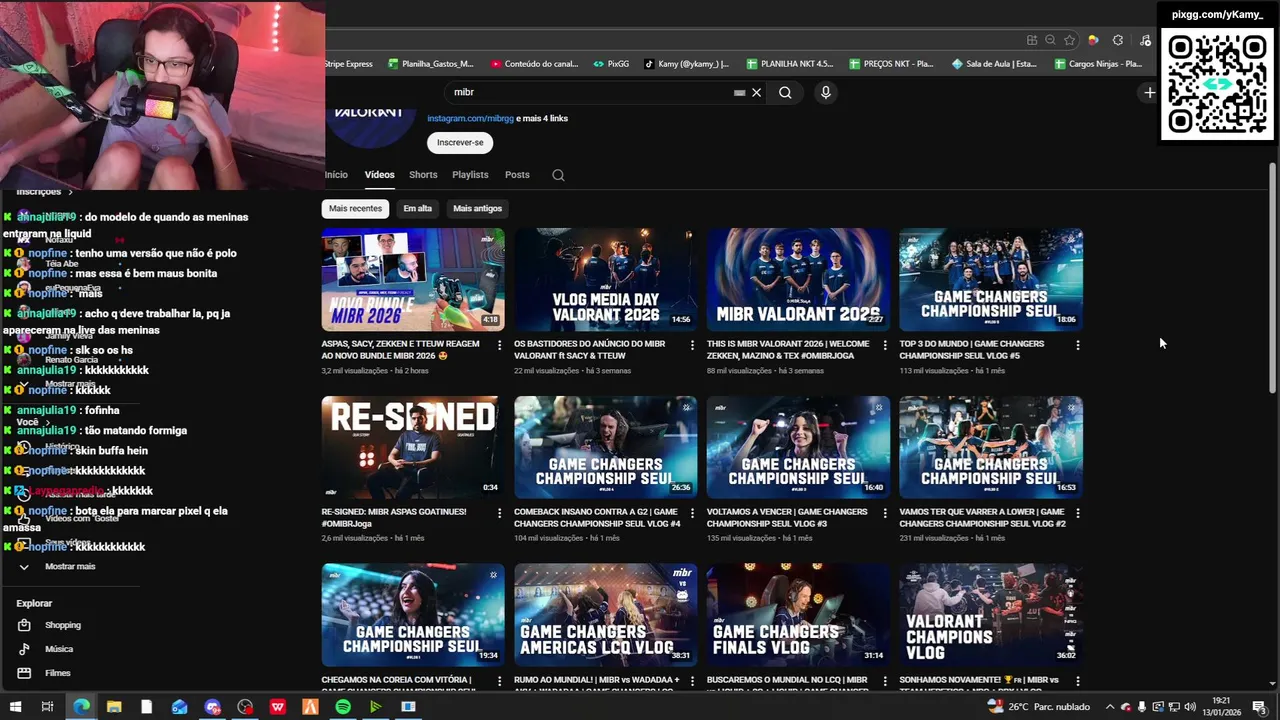This screenshot has height=720, width=1280.
Task: Show hidden system tray icons arrow
Action: point(1109,707)
